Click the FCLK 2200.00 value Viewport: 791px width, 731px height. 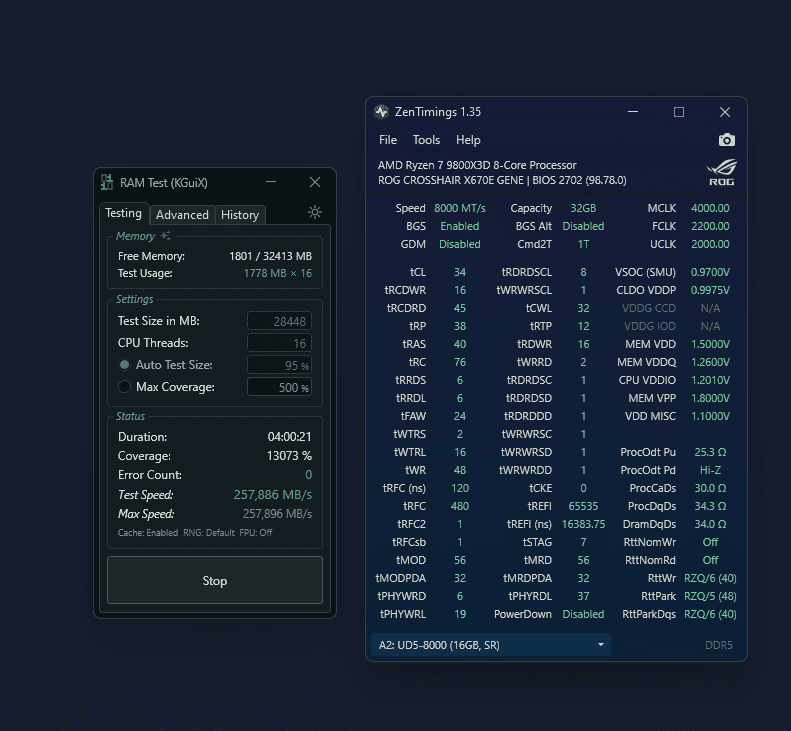710,226
